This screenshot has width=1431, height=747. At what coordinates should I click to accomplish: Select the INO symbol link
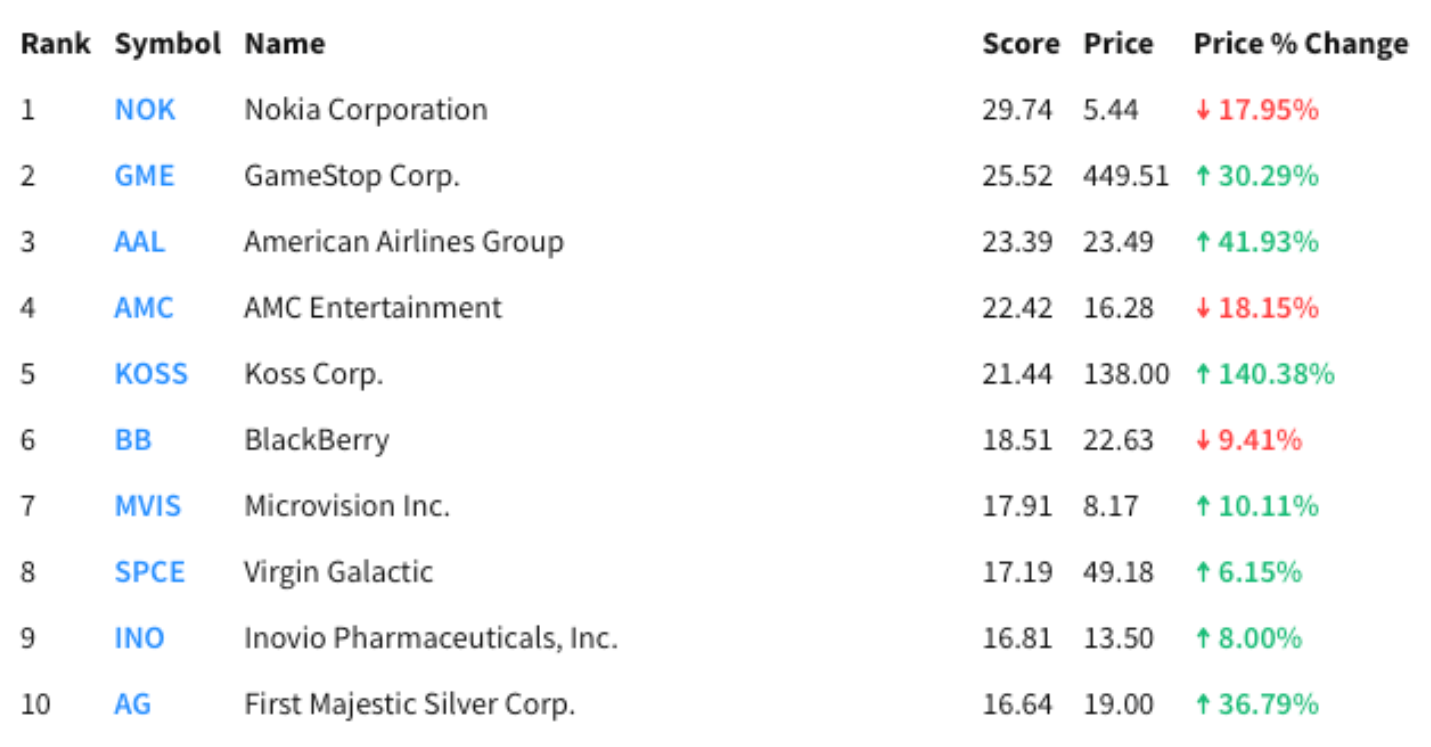pyautogui.click(x=139, y=638)
